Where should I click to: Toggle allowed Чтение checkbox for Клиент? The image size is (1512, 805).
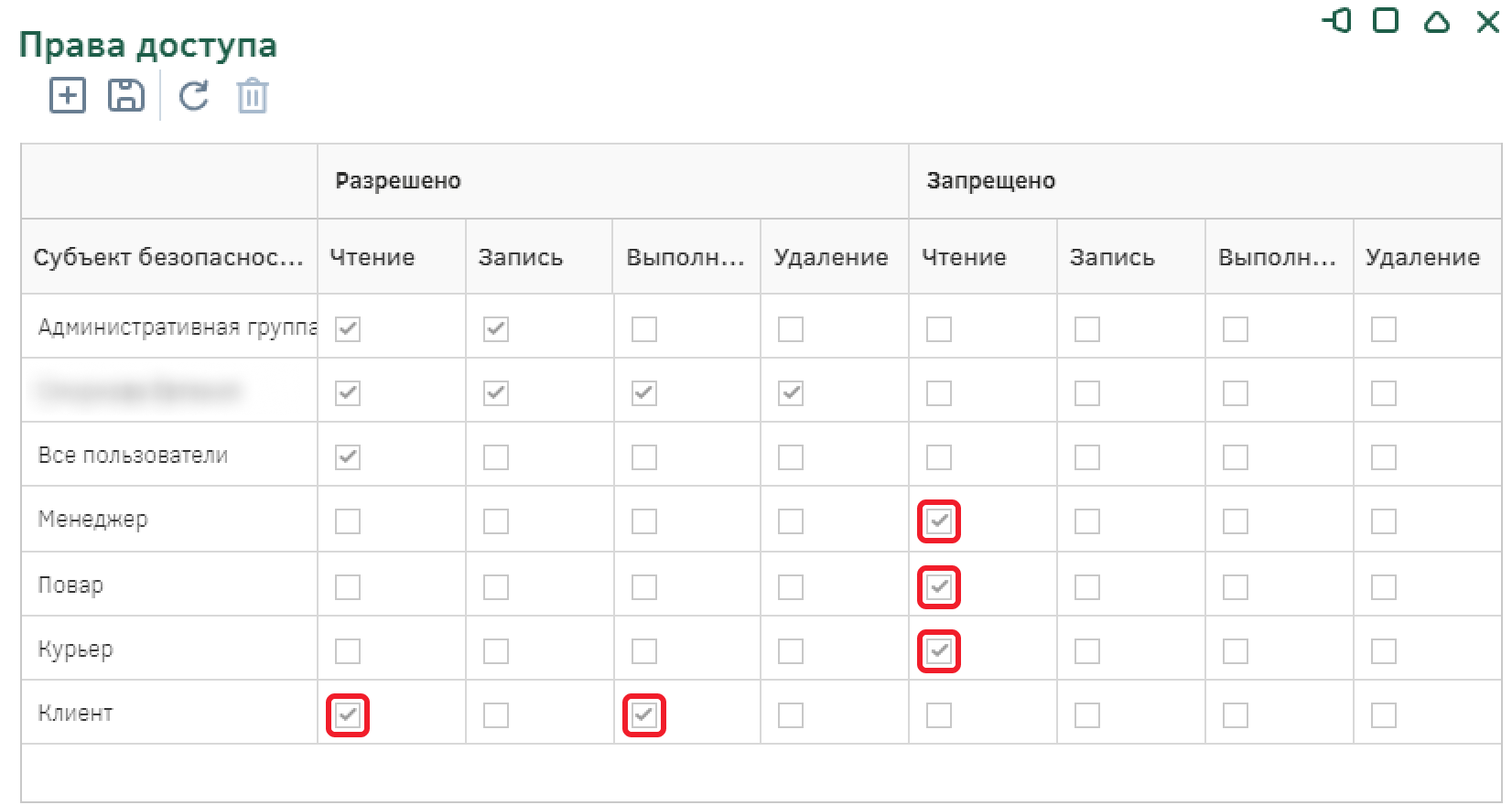(x=348, y=715)
